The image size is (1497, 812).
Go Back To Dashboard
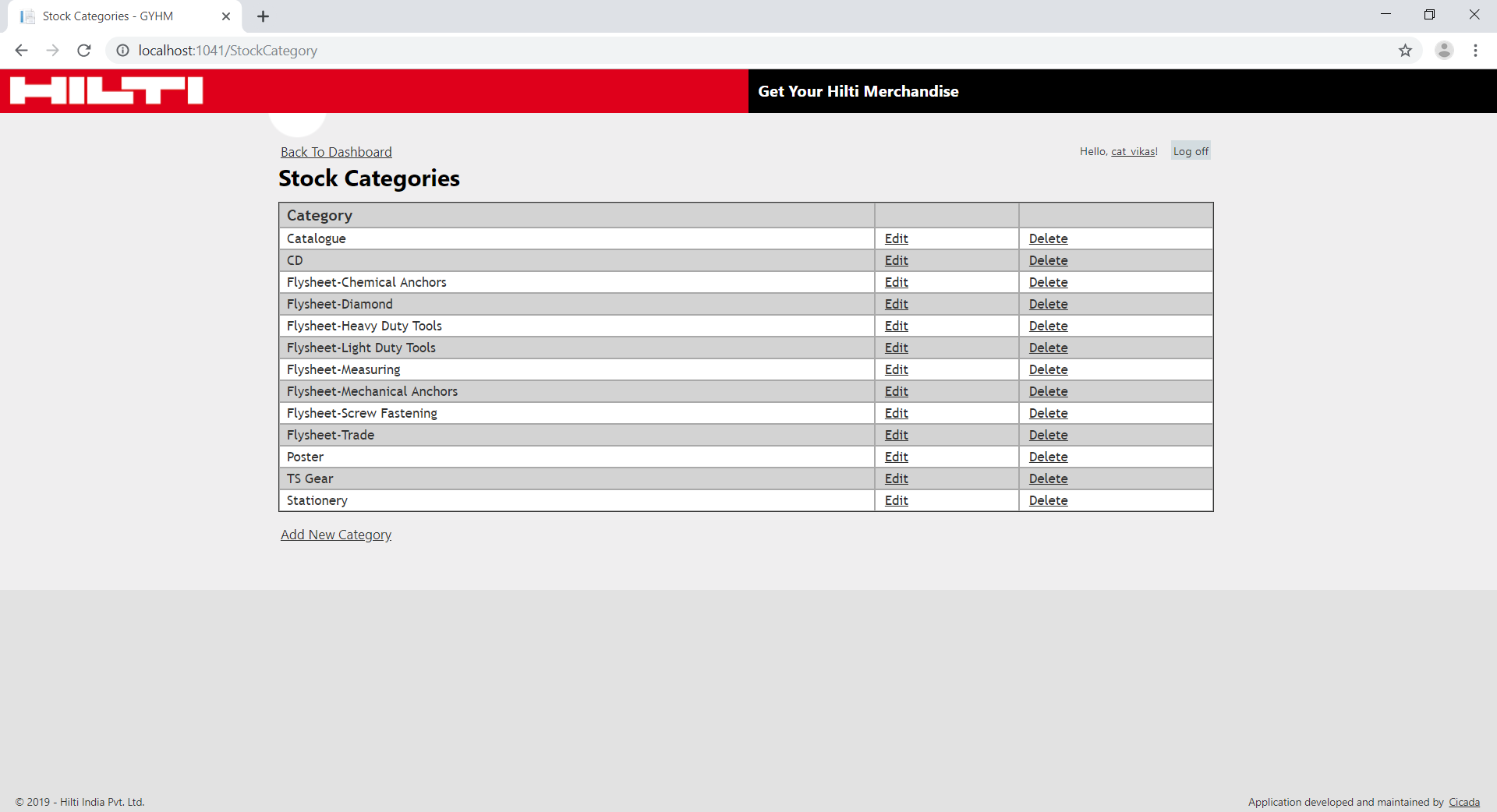click(x=336, y=152)
